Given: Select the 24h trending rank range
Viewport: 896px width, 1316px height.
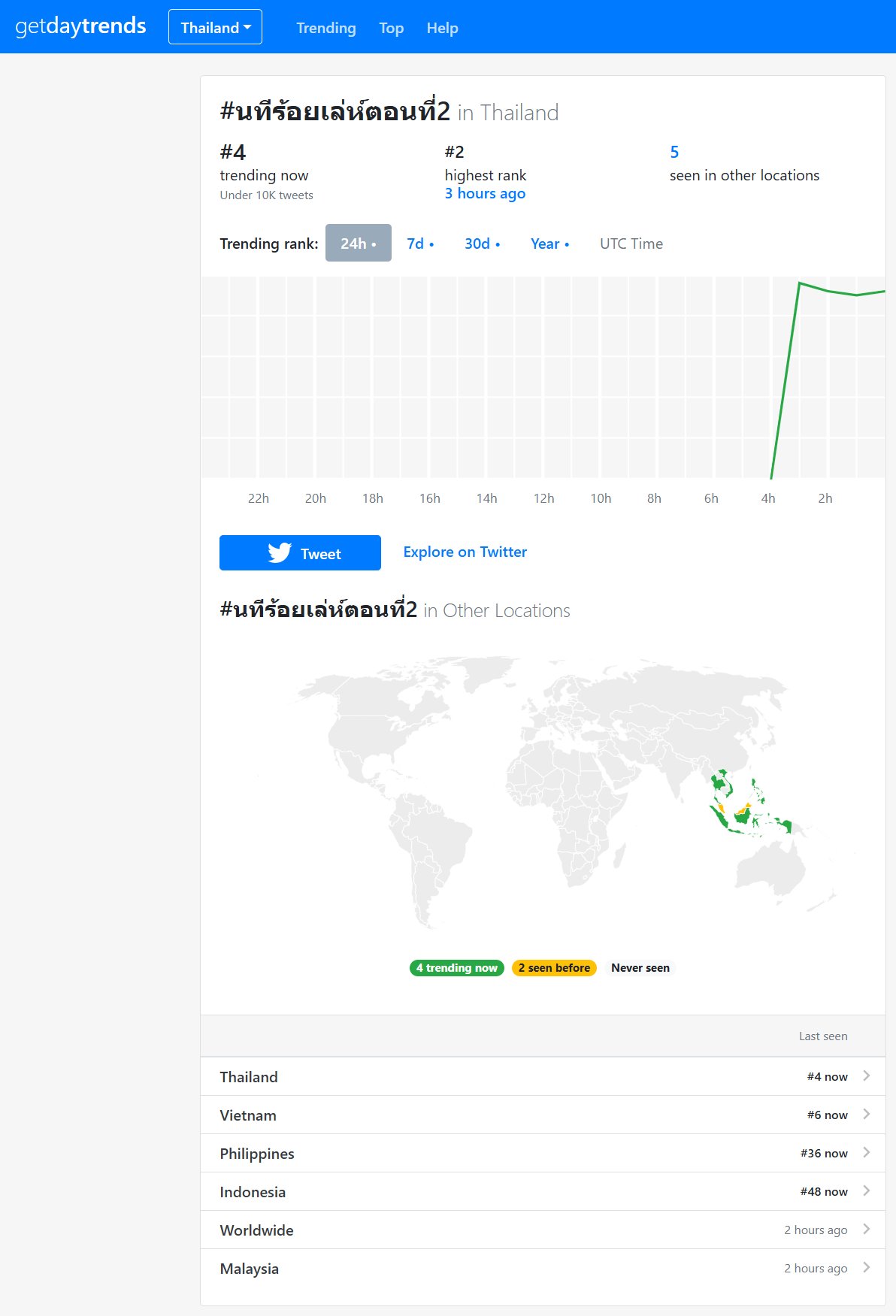Looking at the screenshot, I should coord(358,244).
